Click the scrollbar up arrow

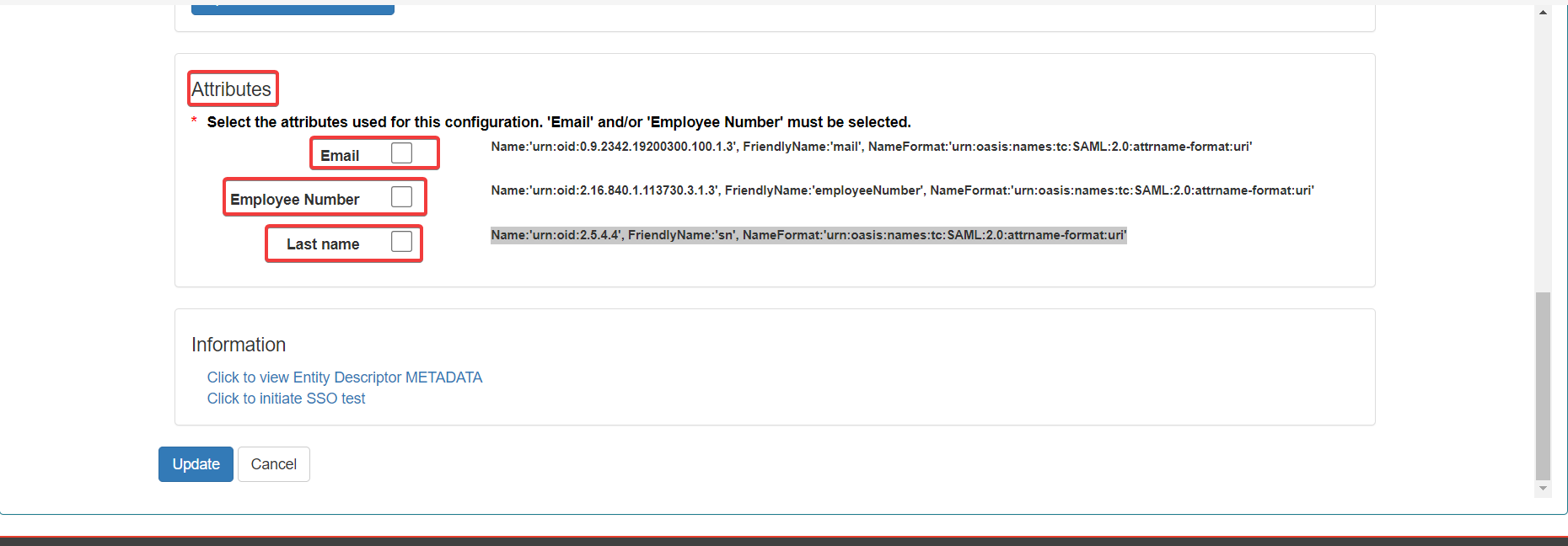coord(1543,12)
